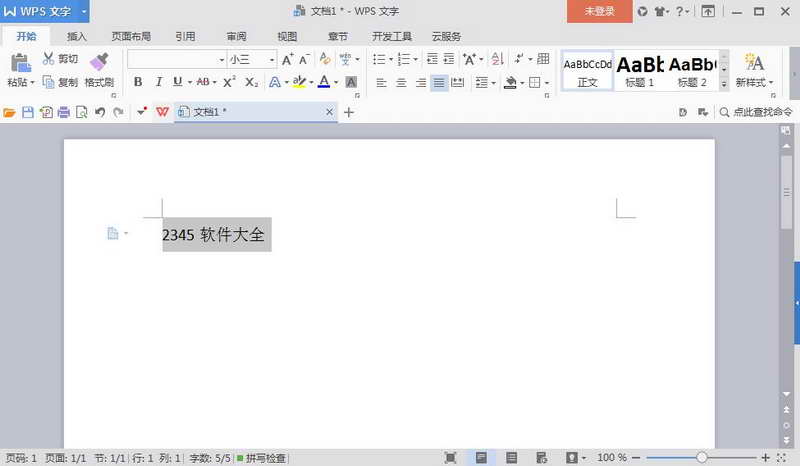The height and width of the screenshot is (466, 800).
Task: Expand the borders dropdown arrow
Action: point(547,83)
